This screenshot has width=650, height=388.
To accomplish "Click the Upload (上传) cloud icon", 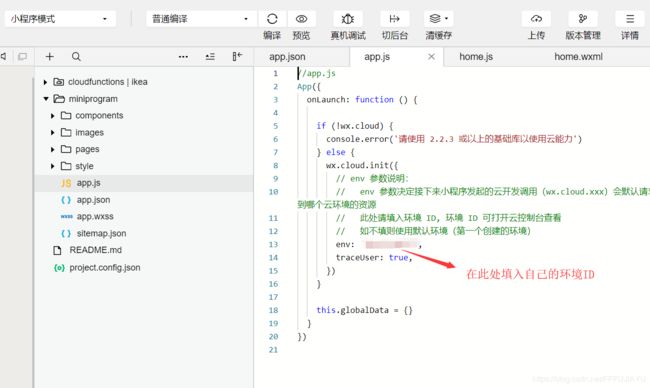I will 536,19.
